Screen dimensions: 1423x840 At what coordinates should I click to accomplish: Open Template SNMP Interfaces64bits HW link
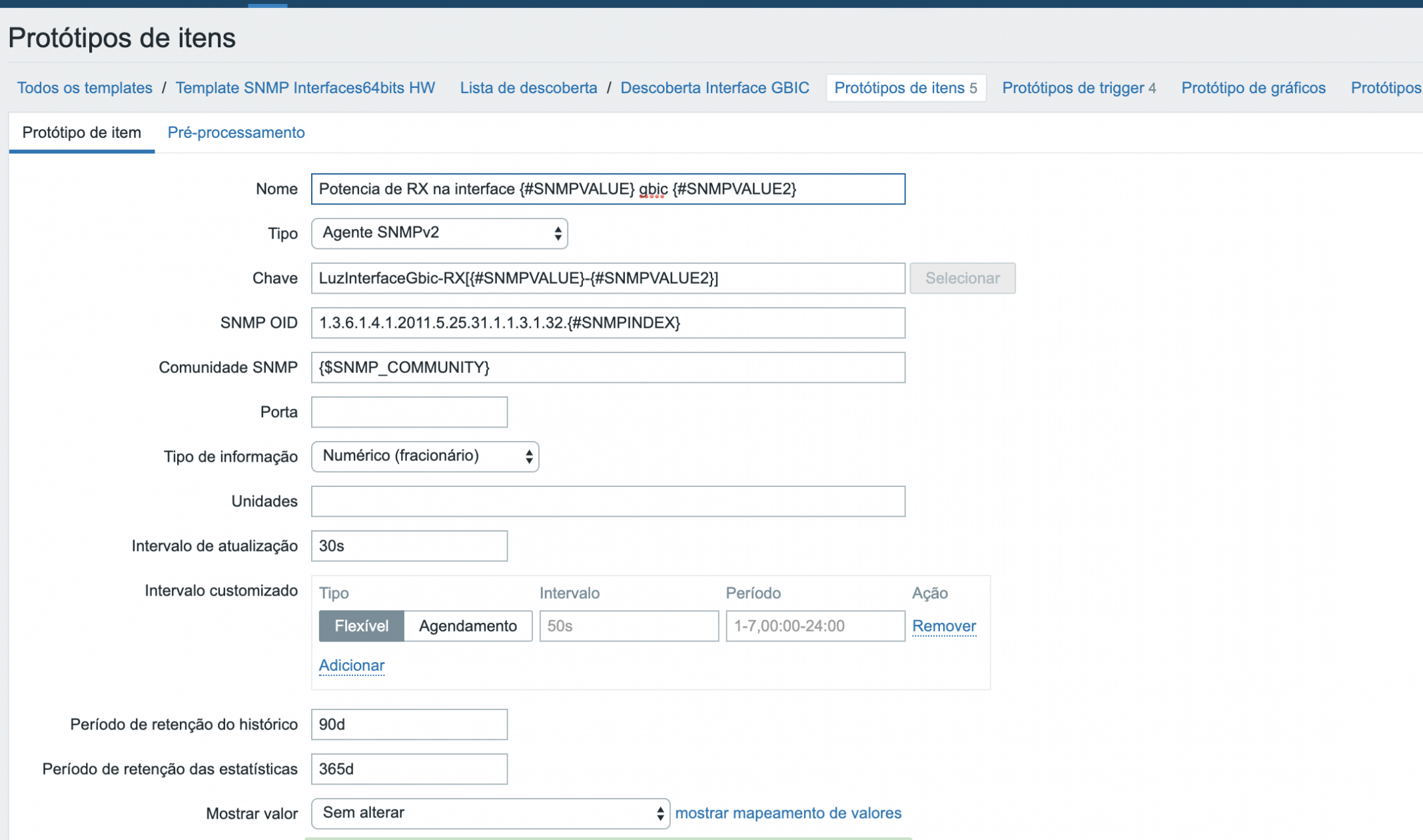tap(305, 88)
